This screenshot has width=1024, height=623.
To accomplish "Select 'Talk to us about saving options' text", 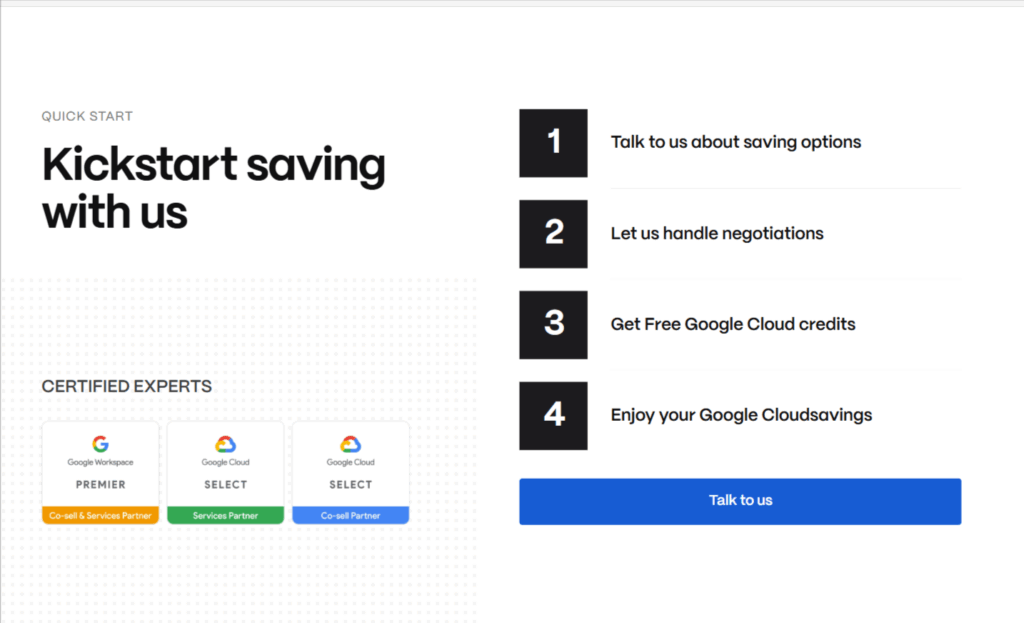I will 736,142.
